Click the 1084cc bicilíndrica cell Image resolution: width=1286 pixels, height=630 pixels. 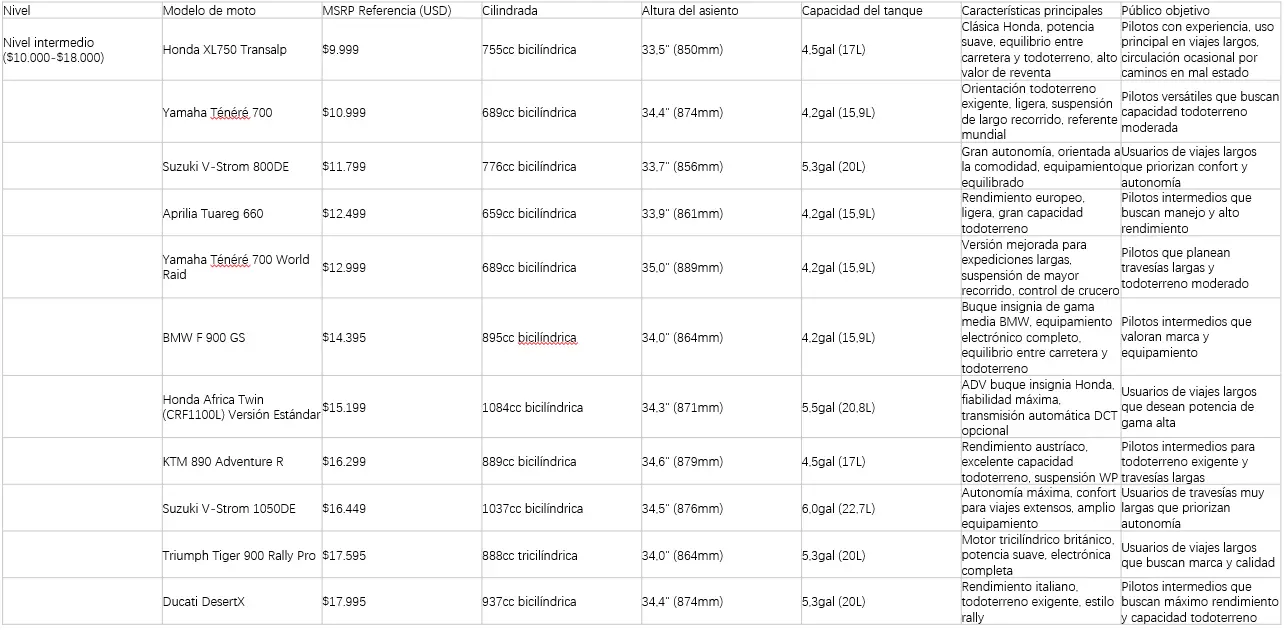[x=560, y=408]
